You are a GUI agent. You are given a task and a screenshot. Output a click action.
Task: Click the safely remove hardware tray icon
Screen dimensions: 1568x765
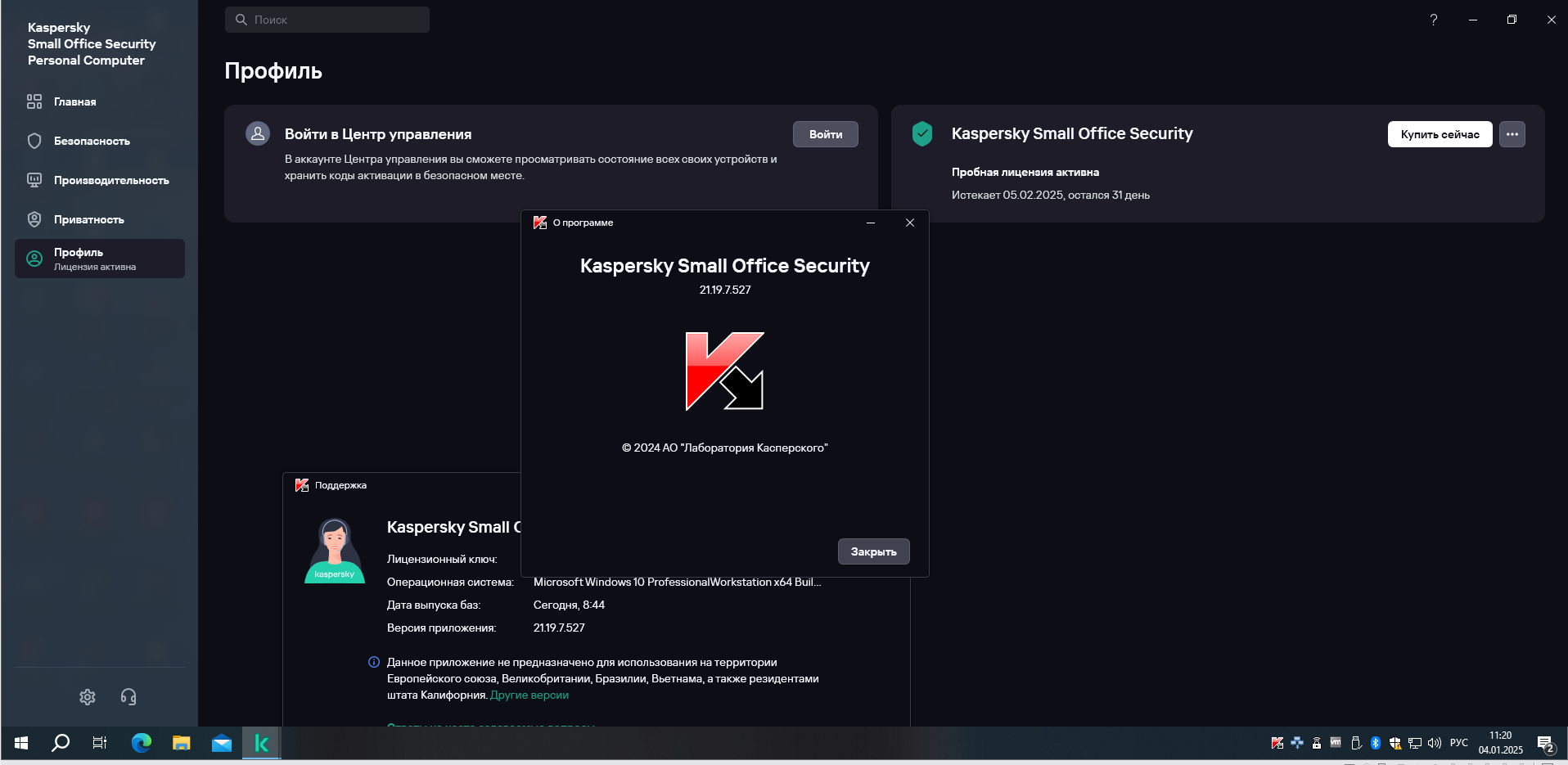[x=1356, y=743]
